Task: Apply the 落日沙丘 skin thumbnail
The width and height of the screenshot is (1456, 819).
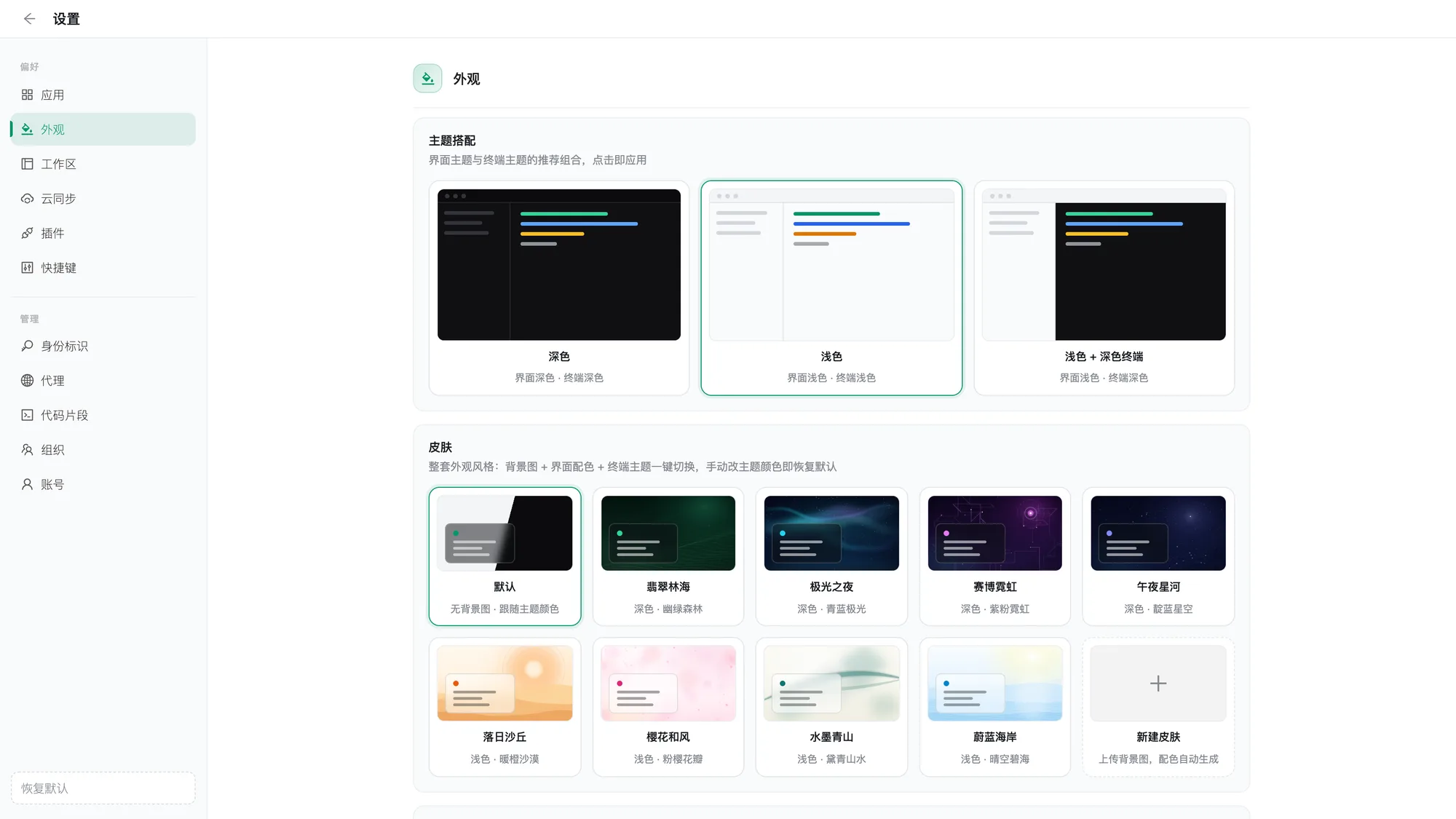Action: coord(505,683)
